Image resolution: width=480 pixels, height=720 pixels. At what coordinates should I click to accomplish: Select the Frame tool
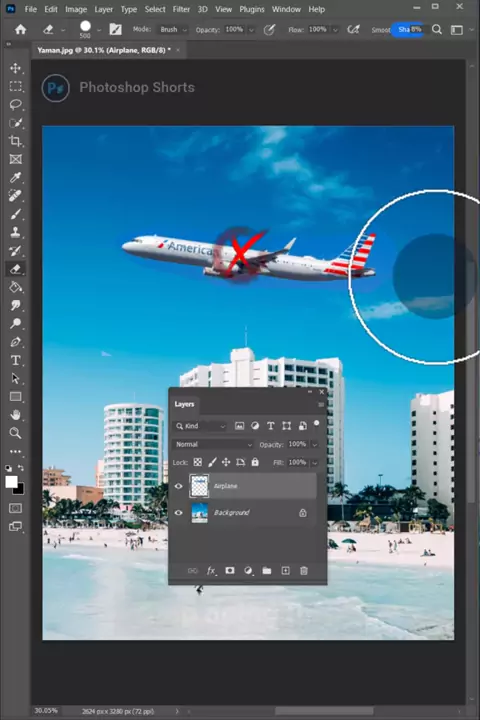pyautogui.click(x=16, y=159)
